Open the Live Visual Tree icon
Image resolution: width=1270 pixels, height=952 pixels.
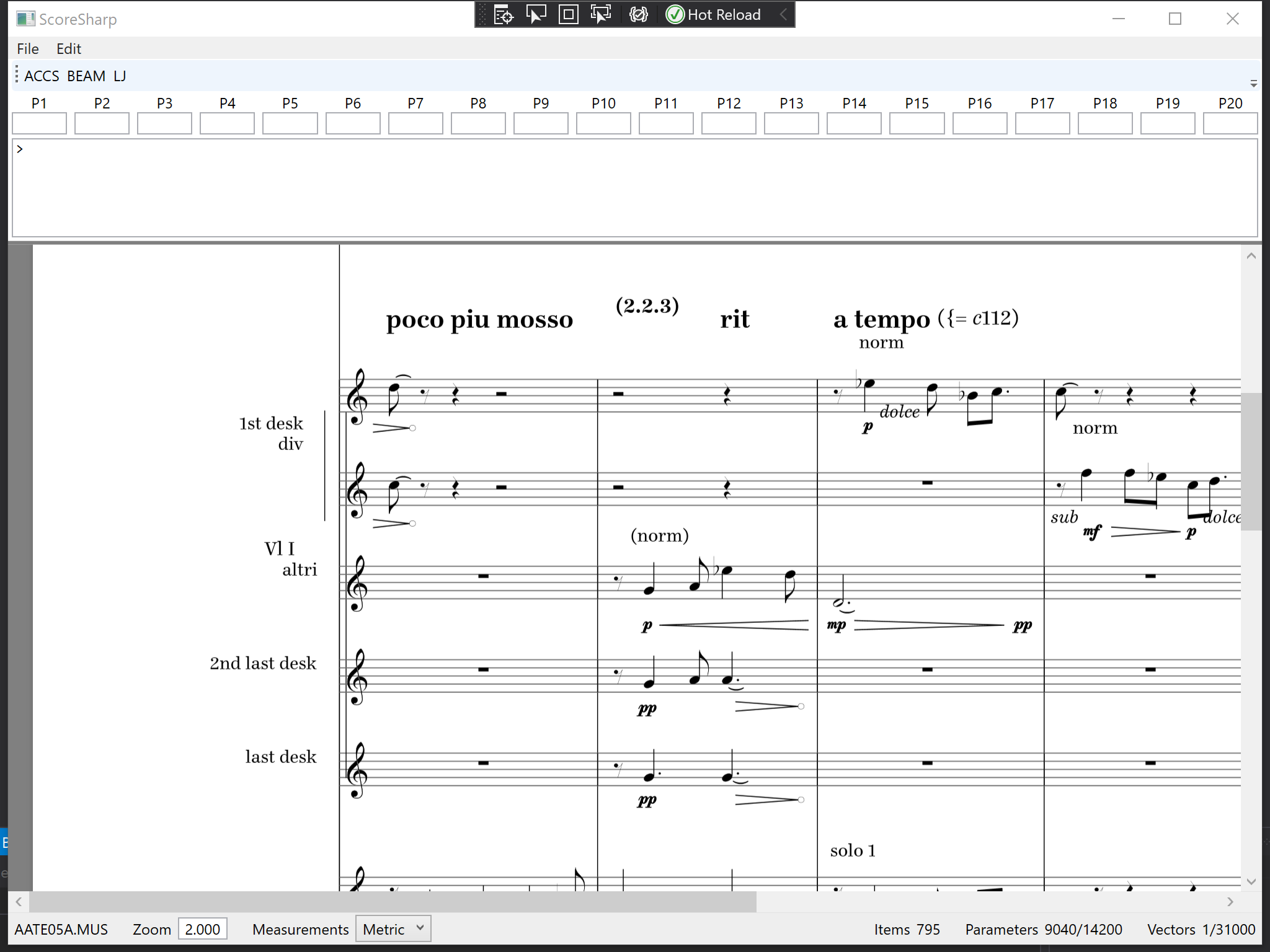(504, 14)
